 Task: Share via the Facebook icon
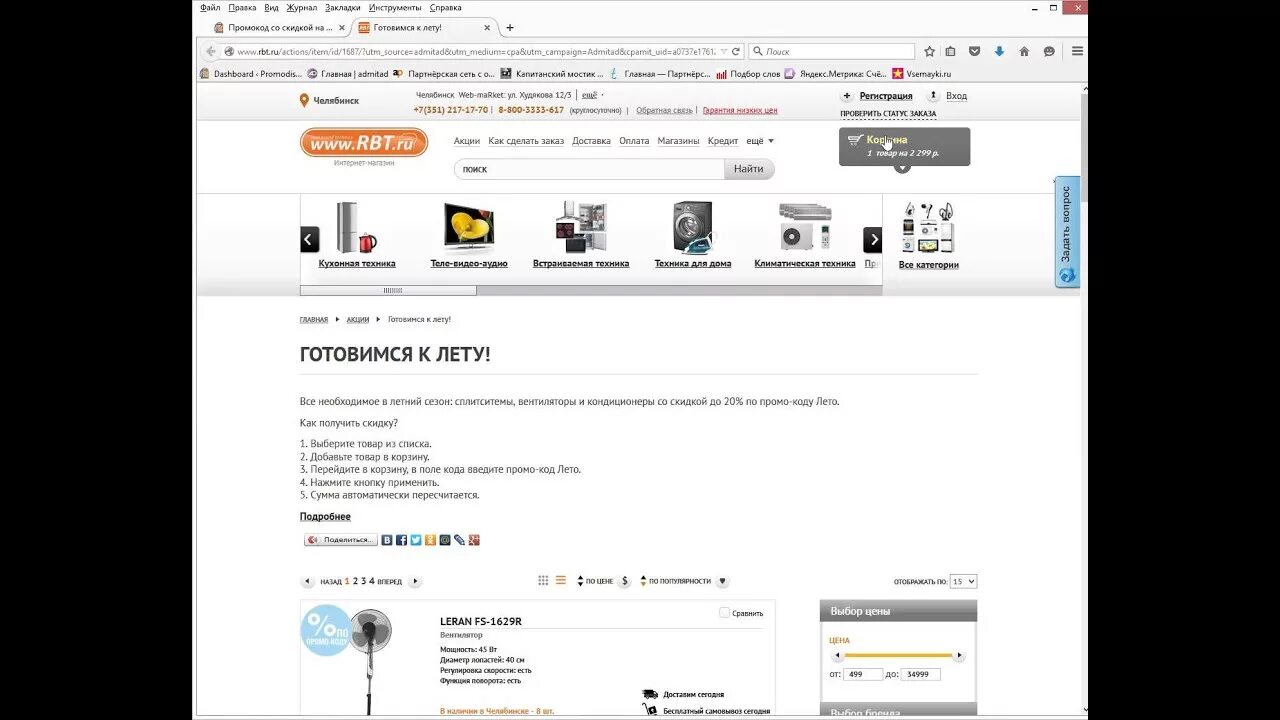coord(401,540)
